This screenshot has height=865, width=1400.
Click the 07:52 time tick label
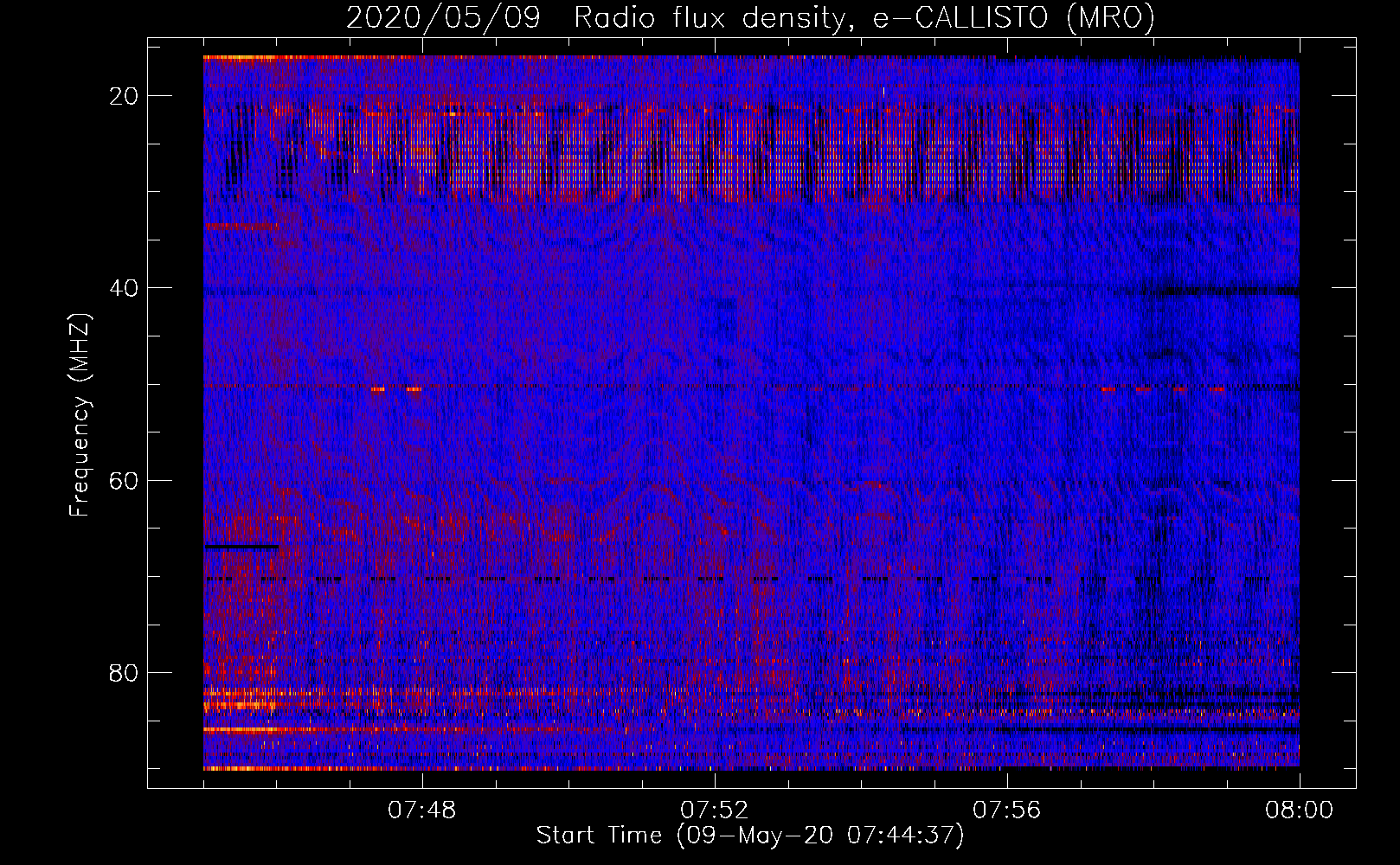715,811
